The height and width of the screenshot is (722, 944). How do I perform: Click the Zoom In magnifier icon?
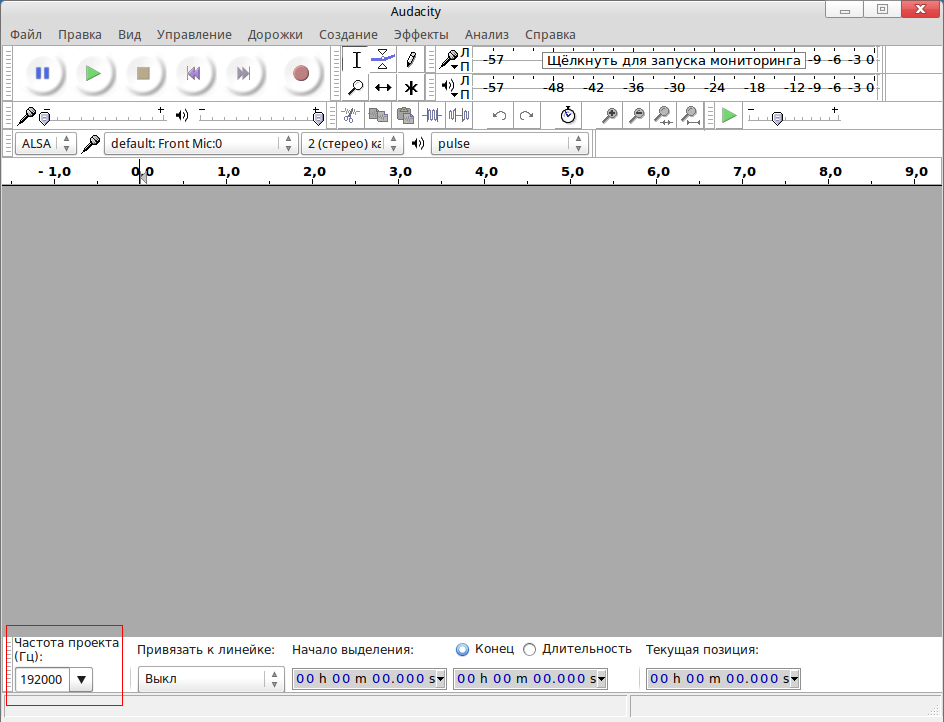(x=609, y=115)
